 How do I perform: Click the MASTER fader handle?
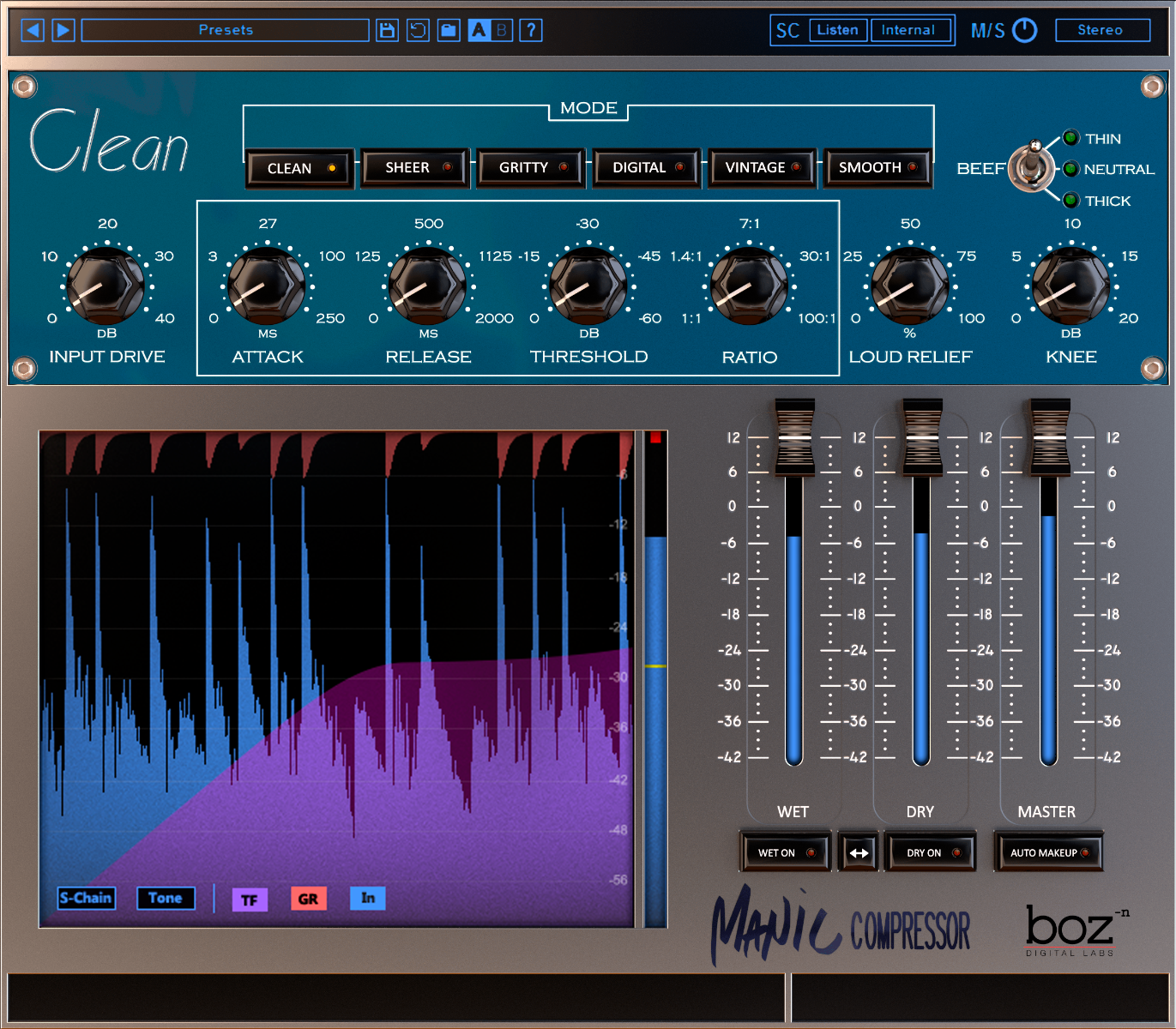[x=1049, y=437]
